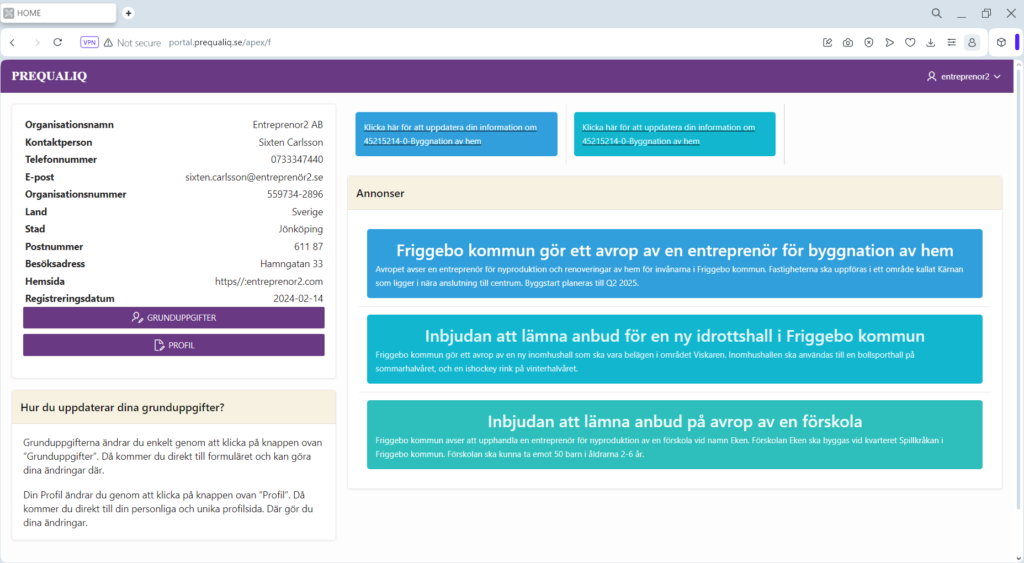Viewport: 1024px width, 563px height.
Task: Expand the entreprenor2 user menu
Action: pyautogui.click(x=964, y=76)
